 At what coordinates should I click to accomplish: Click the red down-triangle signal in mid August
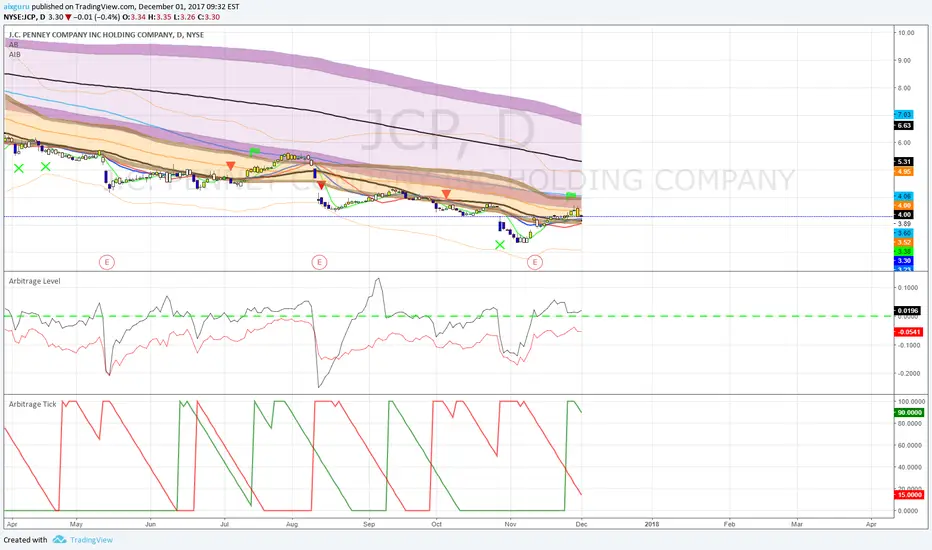coord(321,186)
